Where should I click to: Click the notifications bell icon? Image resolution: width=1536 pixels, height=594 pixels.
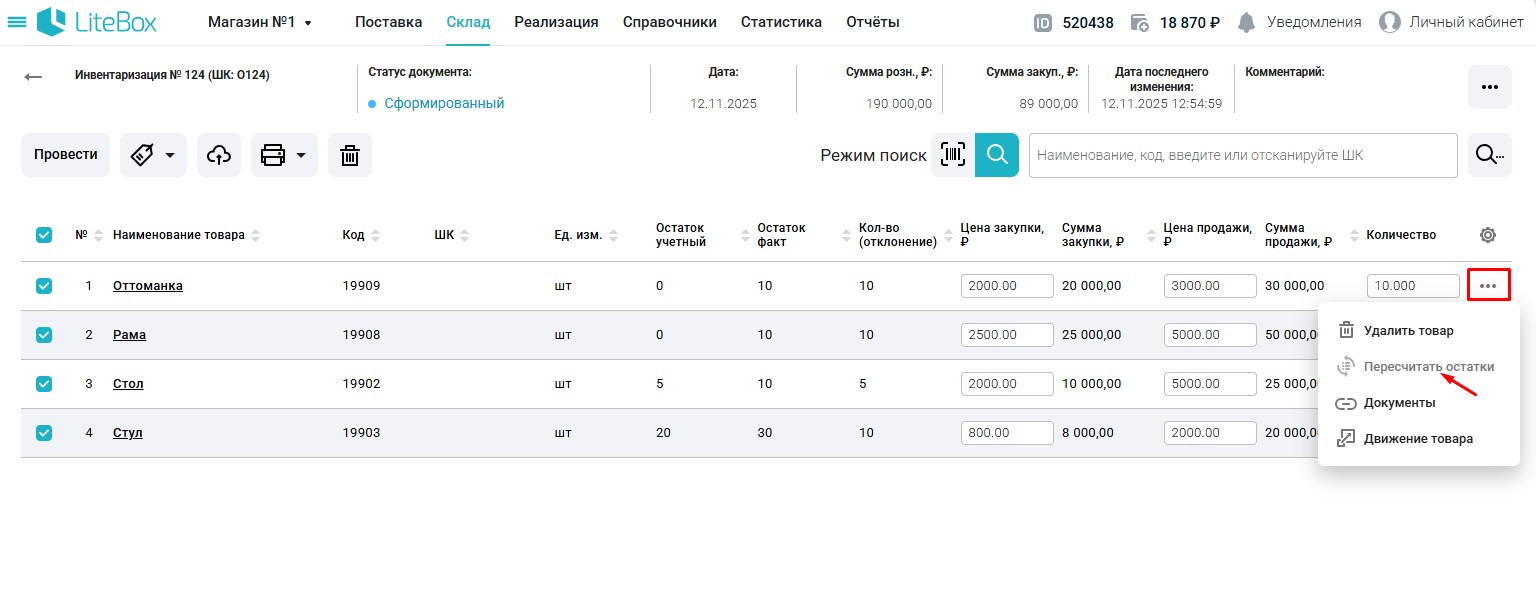[x=1245, y=20]
